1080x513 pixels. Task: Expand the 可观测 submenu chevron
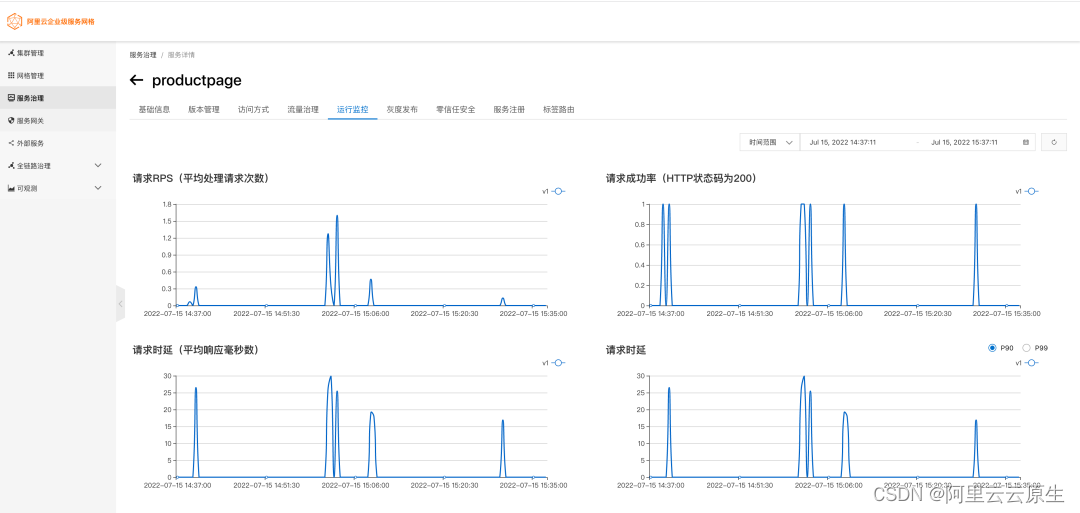(98, 188)
